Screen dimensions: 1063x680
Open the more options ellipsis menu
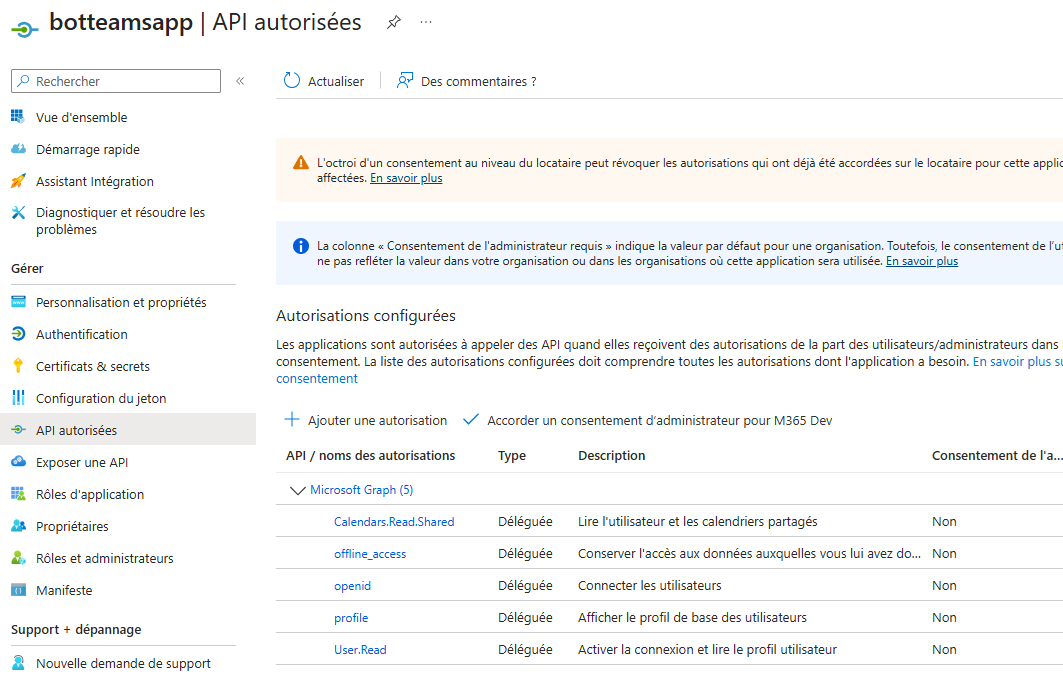426,22
